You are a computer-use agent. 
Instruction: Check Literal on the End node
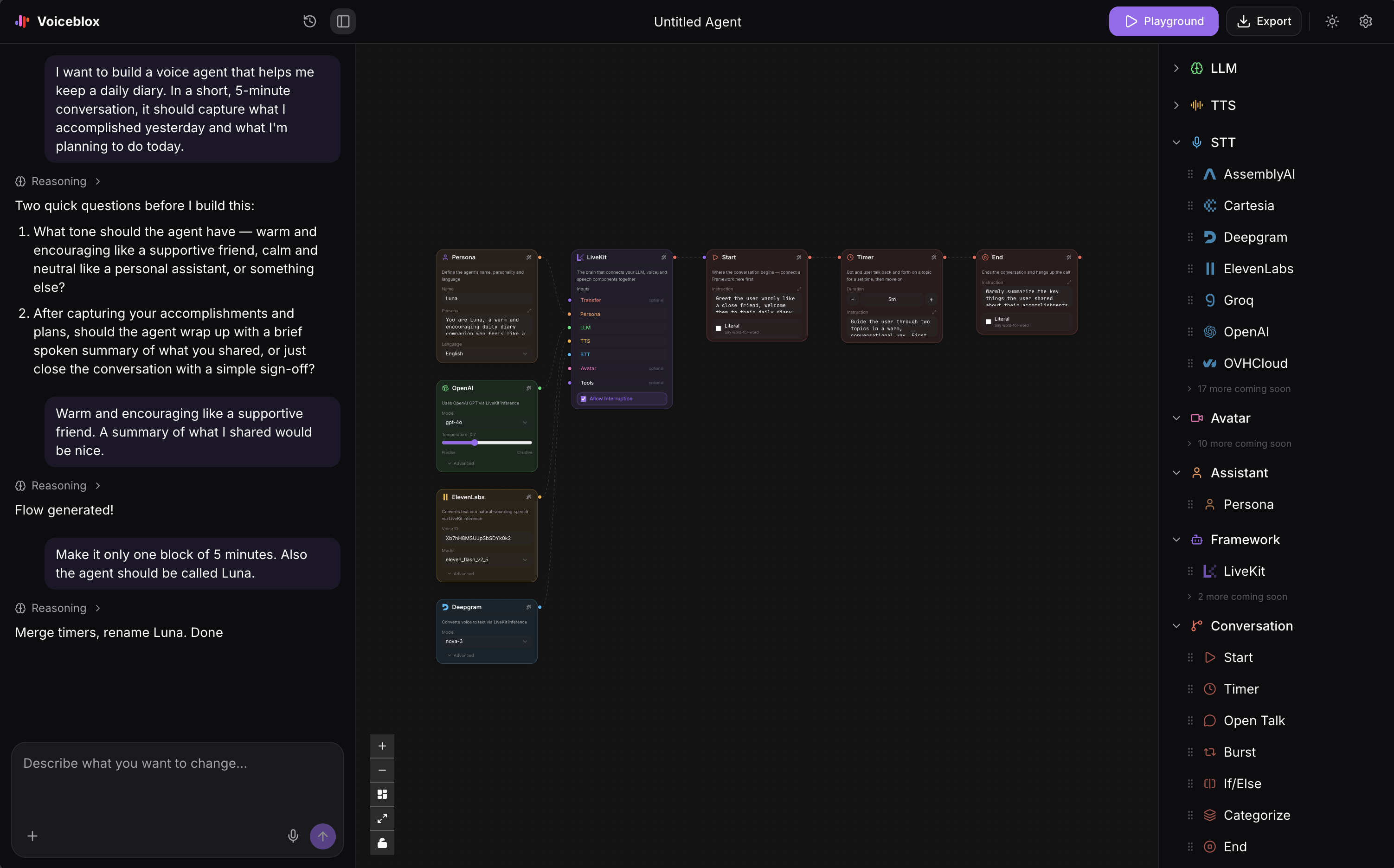point(988,321)
